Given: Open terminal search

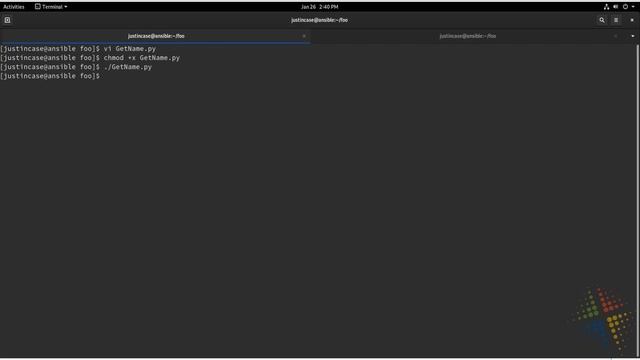Looking at the screenshot, I should point(602,20).
